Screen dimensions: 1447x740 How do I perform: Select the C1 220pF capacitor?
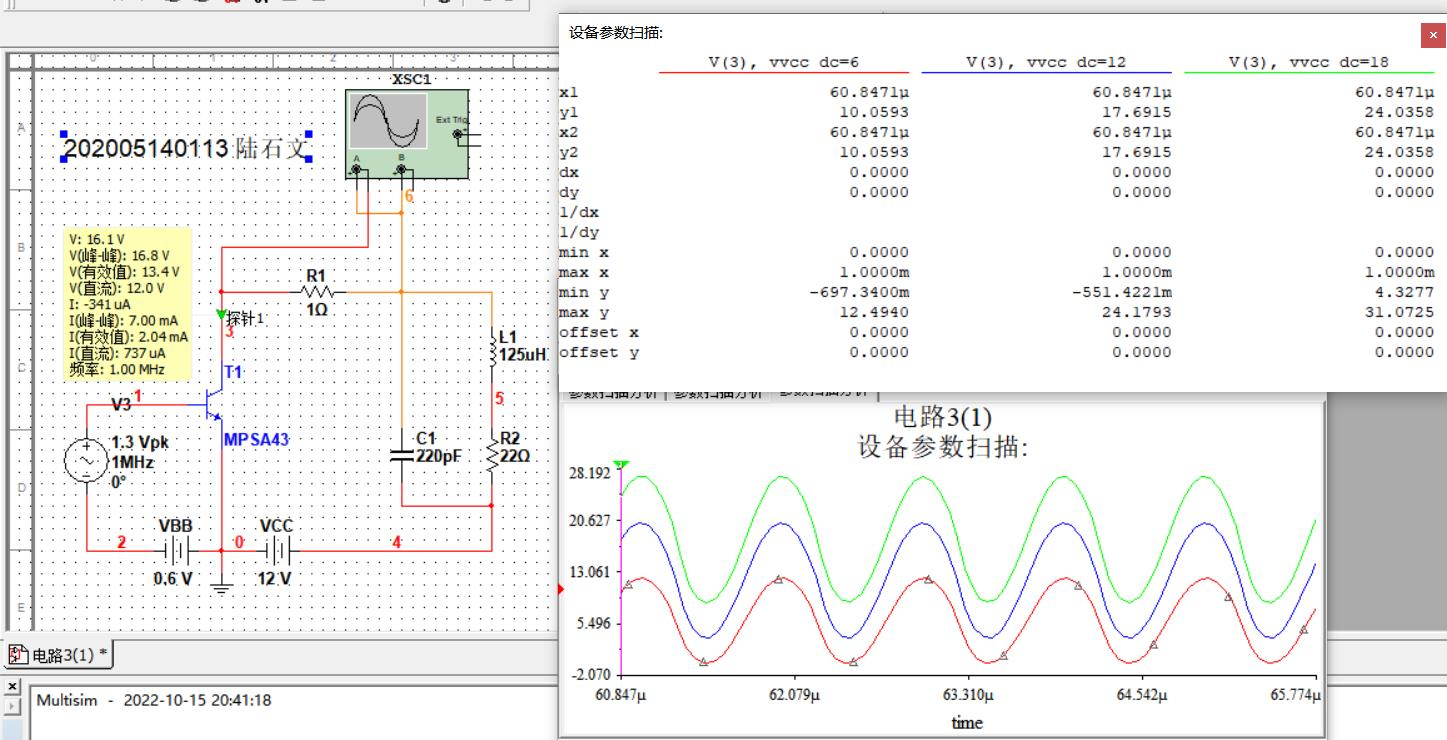point(400,453)
